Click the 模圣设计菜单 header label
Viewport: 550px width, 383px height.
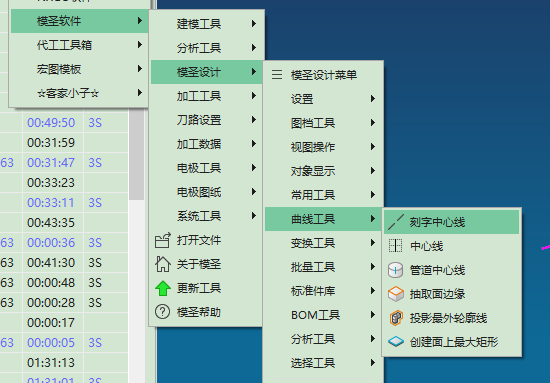[x=324, y=75]
